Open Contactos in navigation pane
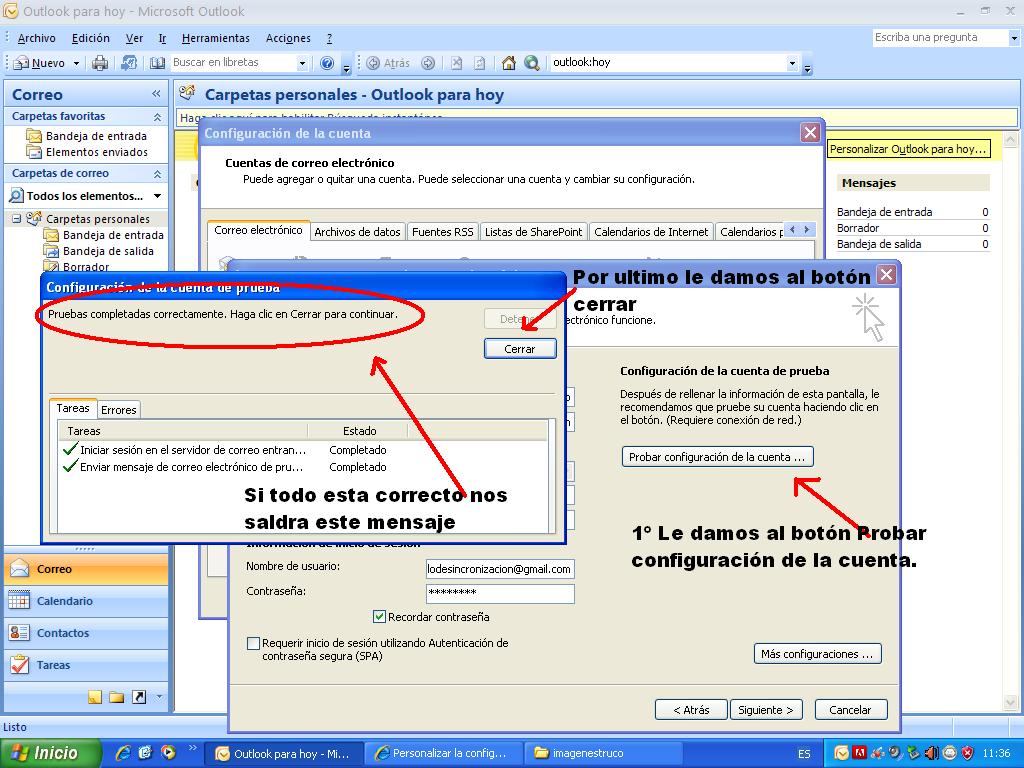1024x768 pixels. click(x=86, y=633)
